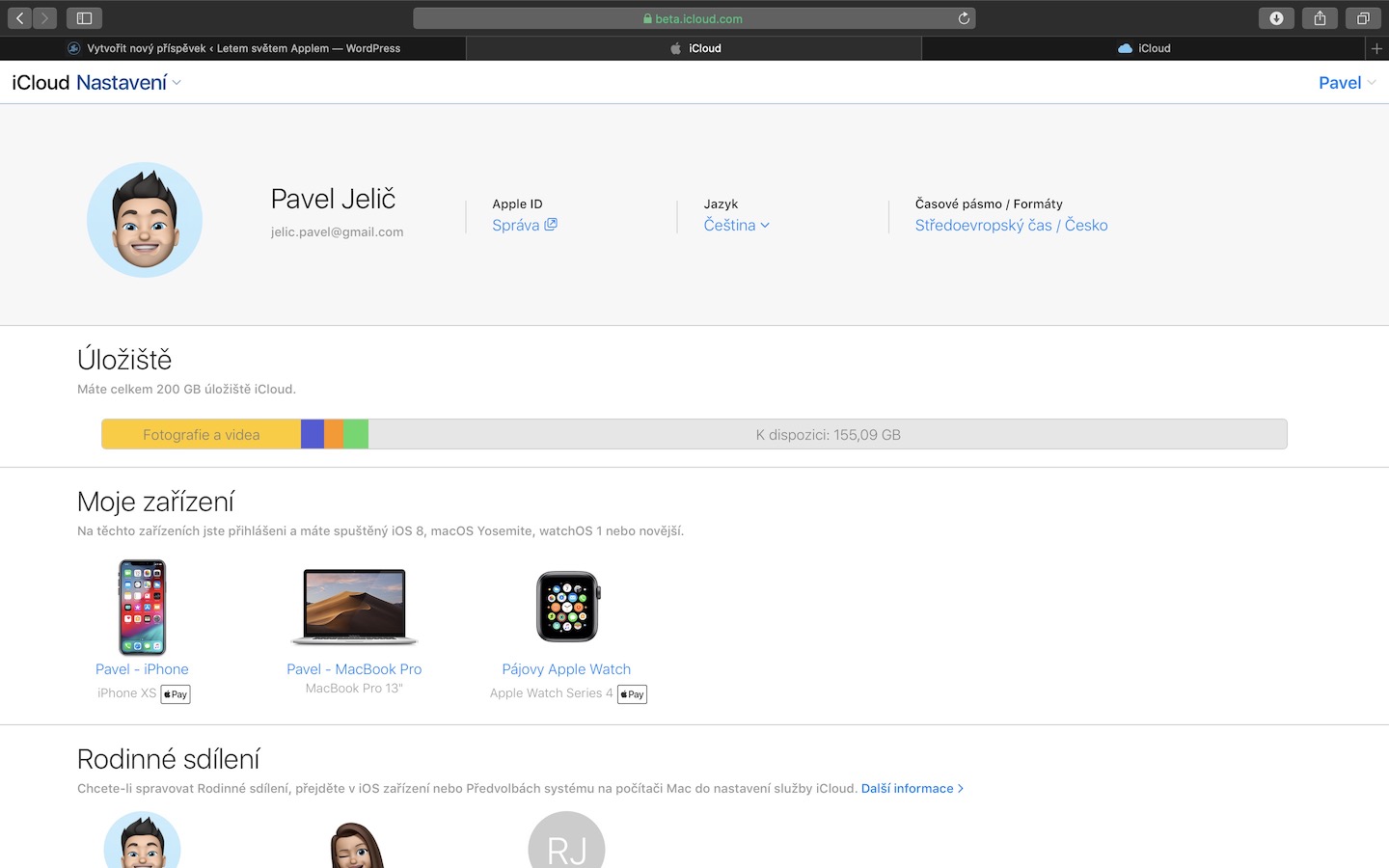This screenshot has width=1389, height=868.
Task: Open the Pájovy Apple Watch link
Action: (x=566, y=669)
